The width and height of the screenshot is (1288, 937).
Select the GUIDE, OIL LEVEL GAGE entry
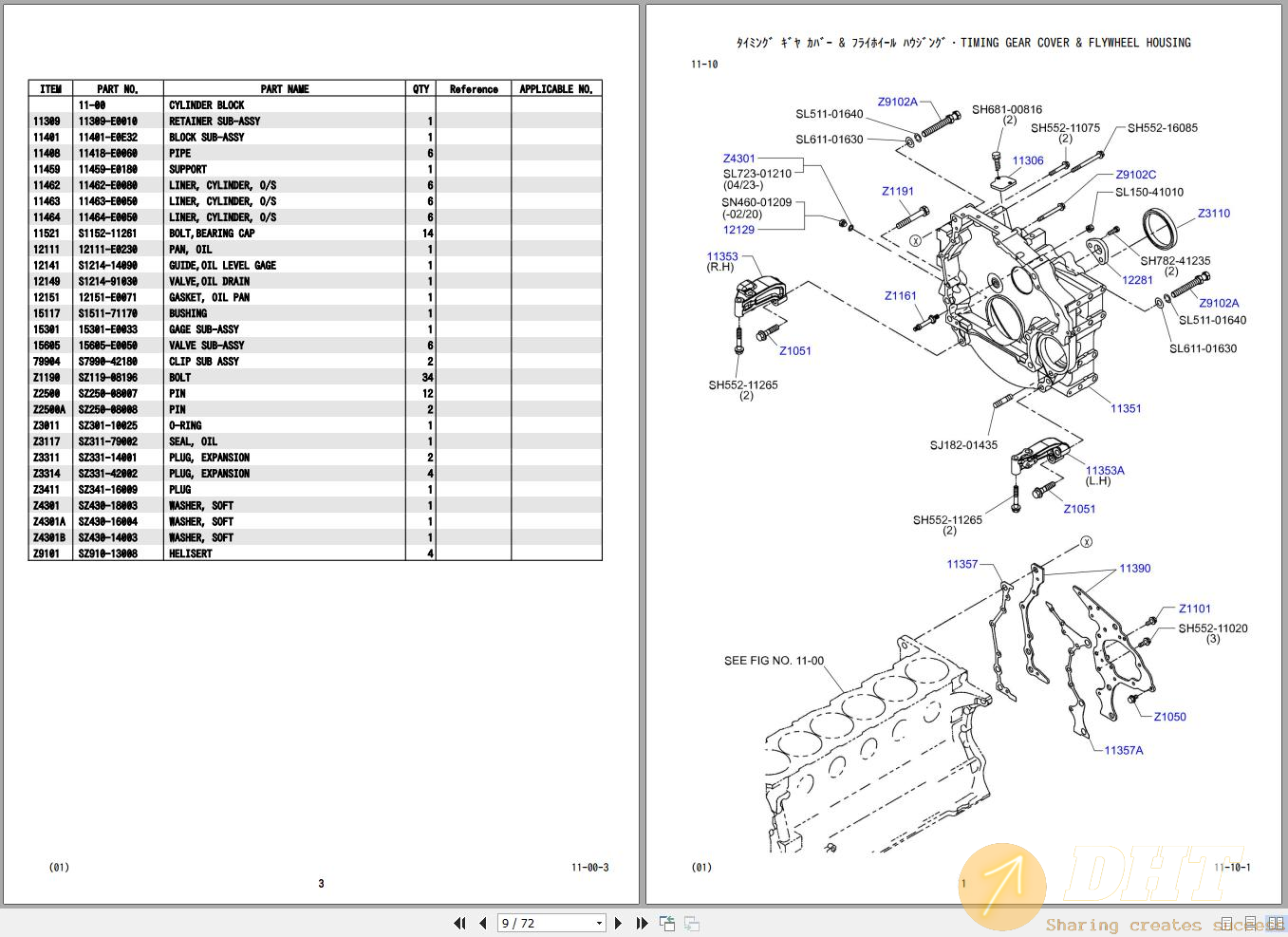[223, 266]
